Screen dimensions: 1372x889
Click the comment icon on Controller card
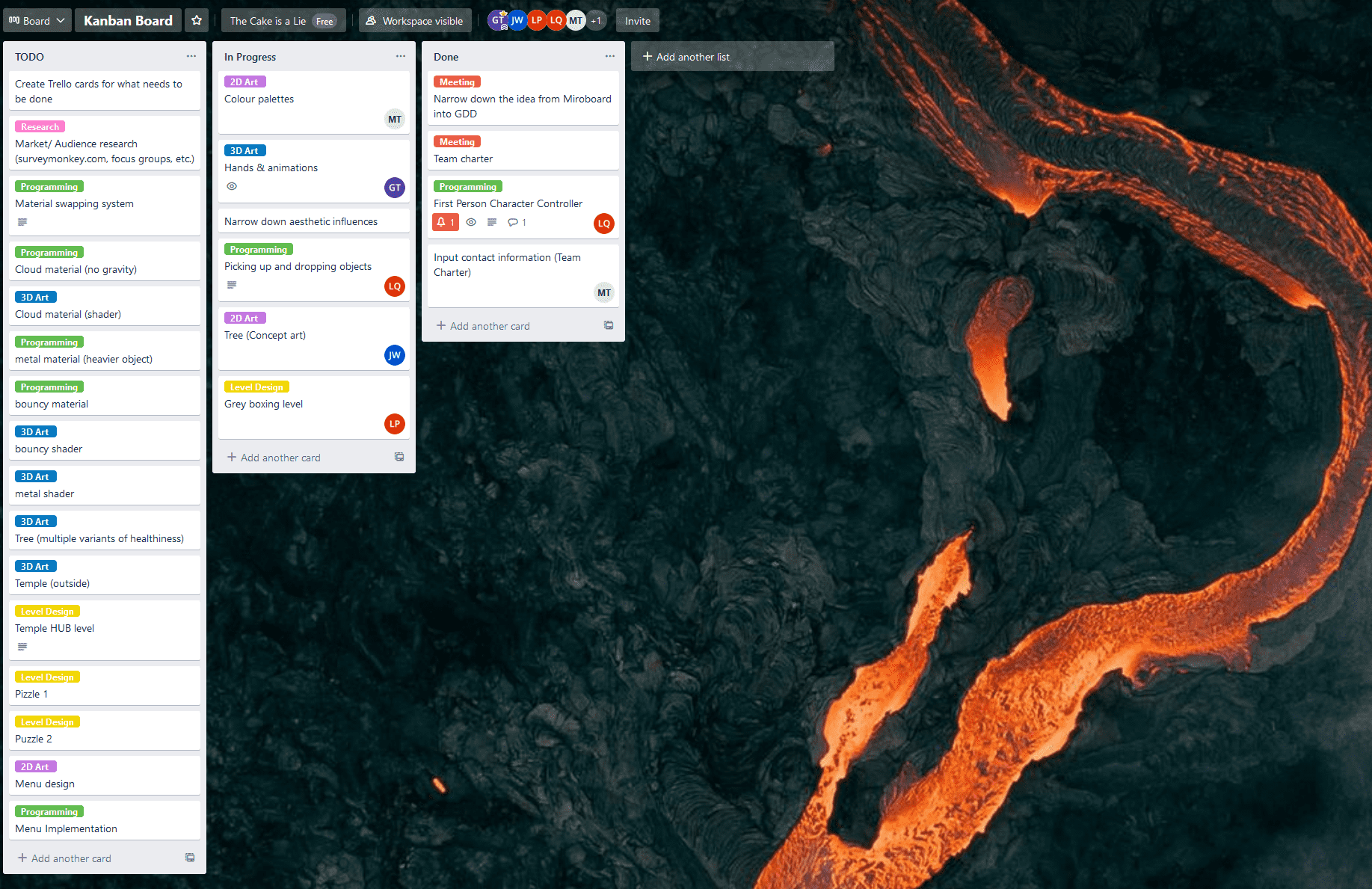point(513,222)
